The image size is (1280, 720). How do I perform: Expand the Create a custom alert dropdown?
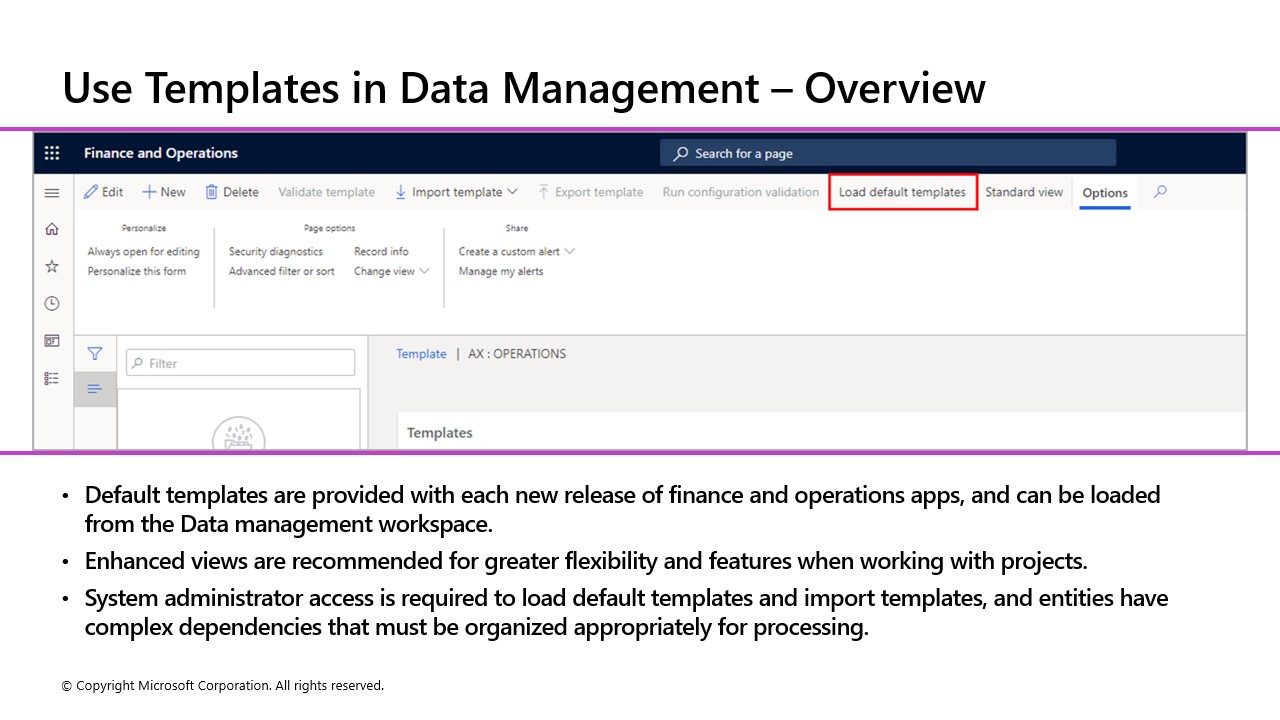tap(570, 251)
